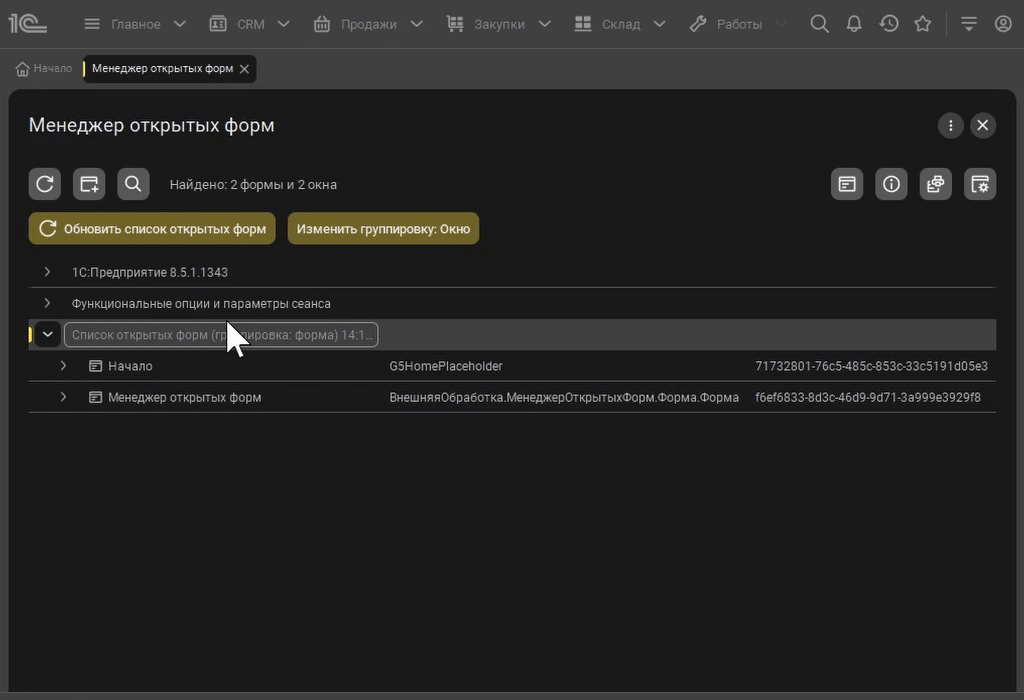Select UUID 71732801-76c5-485c-853c-33c5191d05e3

tap(872, 366)
